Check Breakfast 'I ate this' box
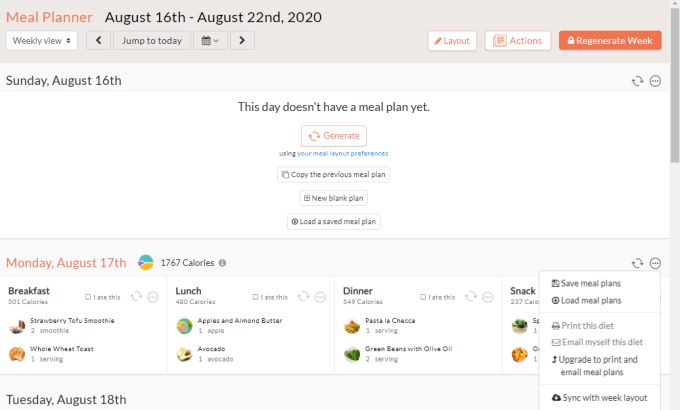The image size is (680, 410). click(x=89, y=297)
